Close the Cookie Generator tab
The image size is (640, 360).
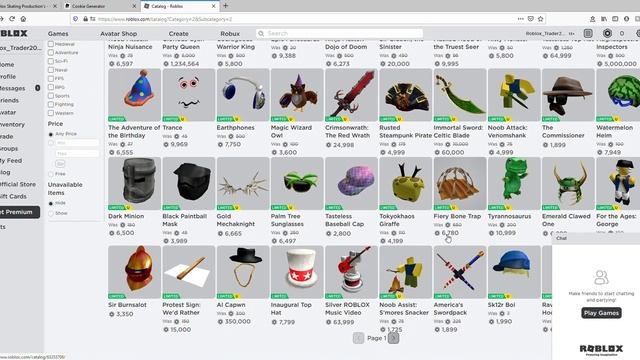coord(134,6)
